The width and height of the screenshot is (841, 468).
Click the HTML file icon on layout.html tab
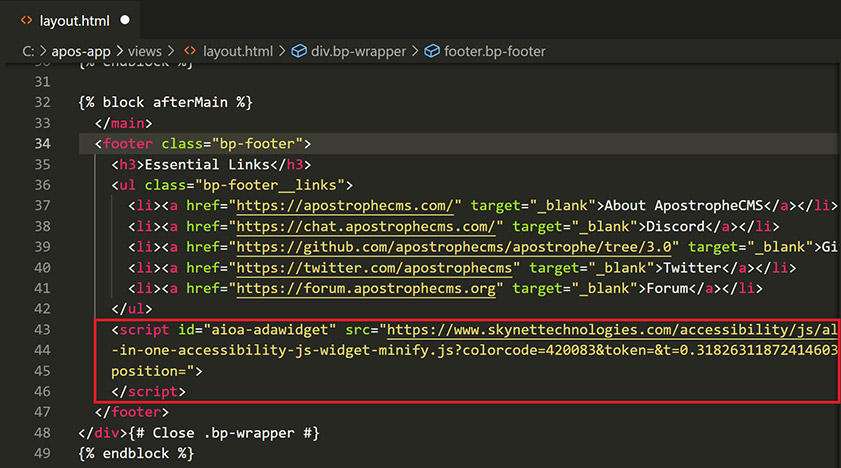(x=26, y=20)
